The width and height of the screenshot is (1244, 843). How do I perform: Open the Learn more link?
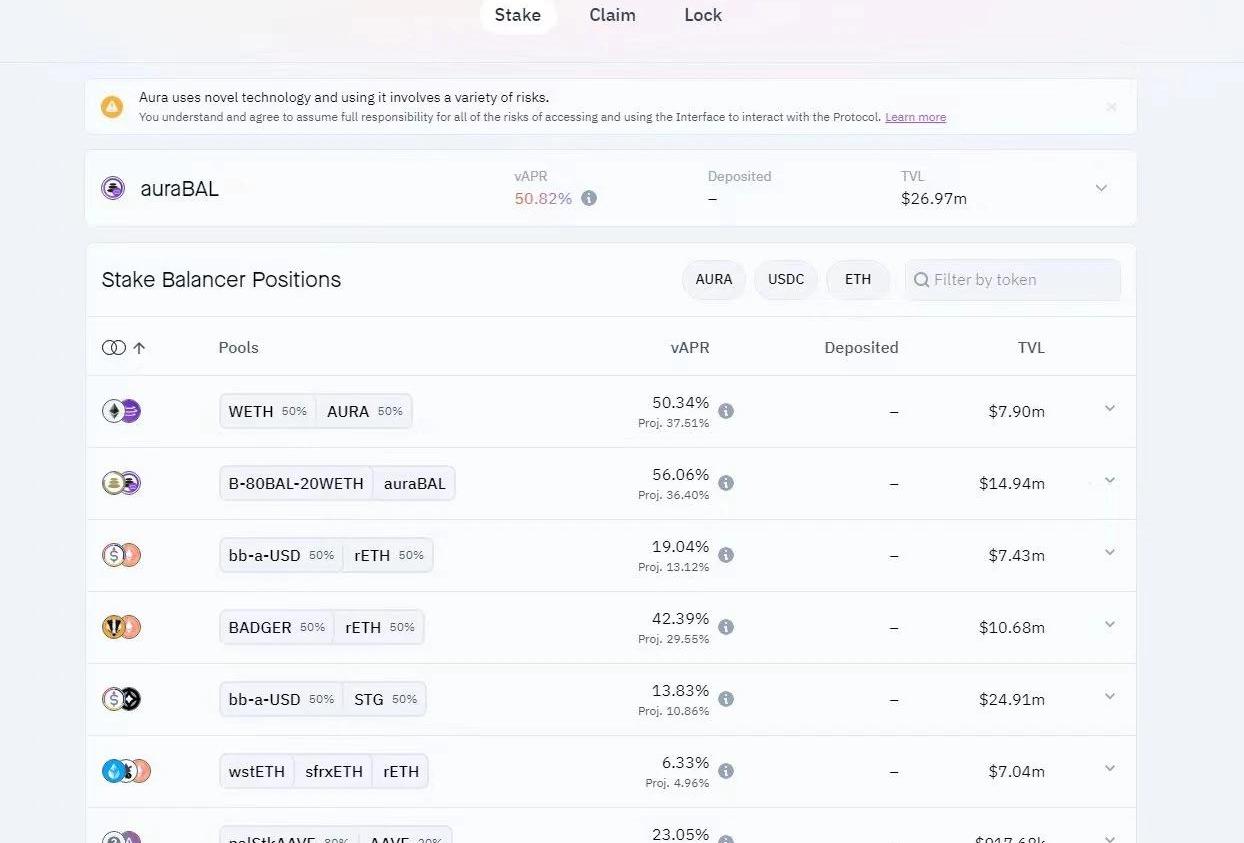click(915, 117)
